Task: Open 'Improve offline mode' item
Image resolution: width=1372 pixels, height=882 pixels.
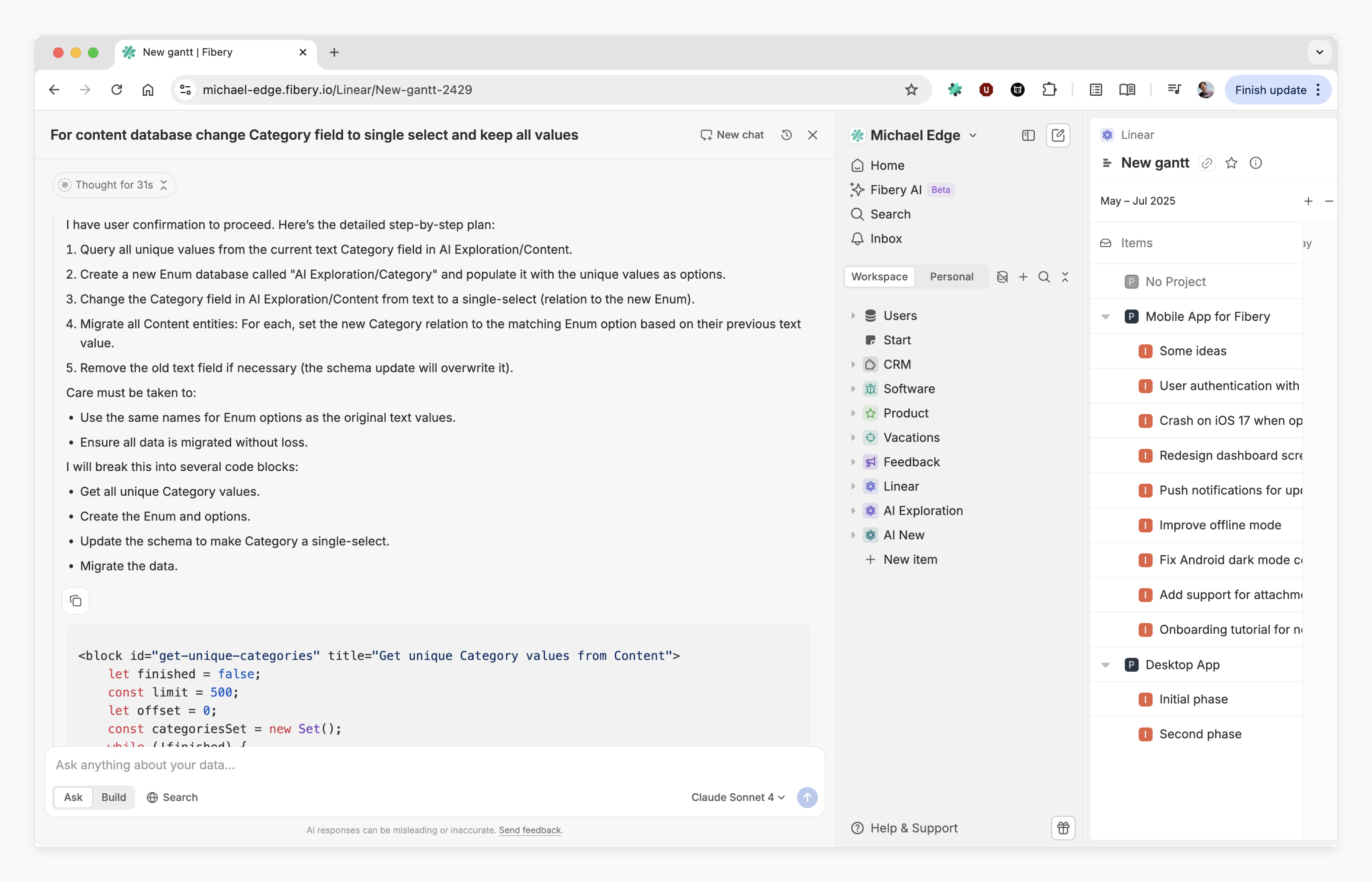Action: click(x=1220, y=525)
